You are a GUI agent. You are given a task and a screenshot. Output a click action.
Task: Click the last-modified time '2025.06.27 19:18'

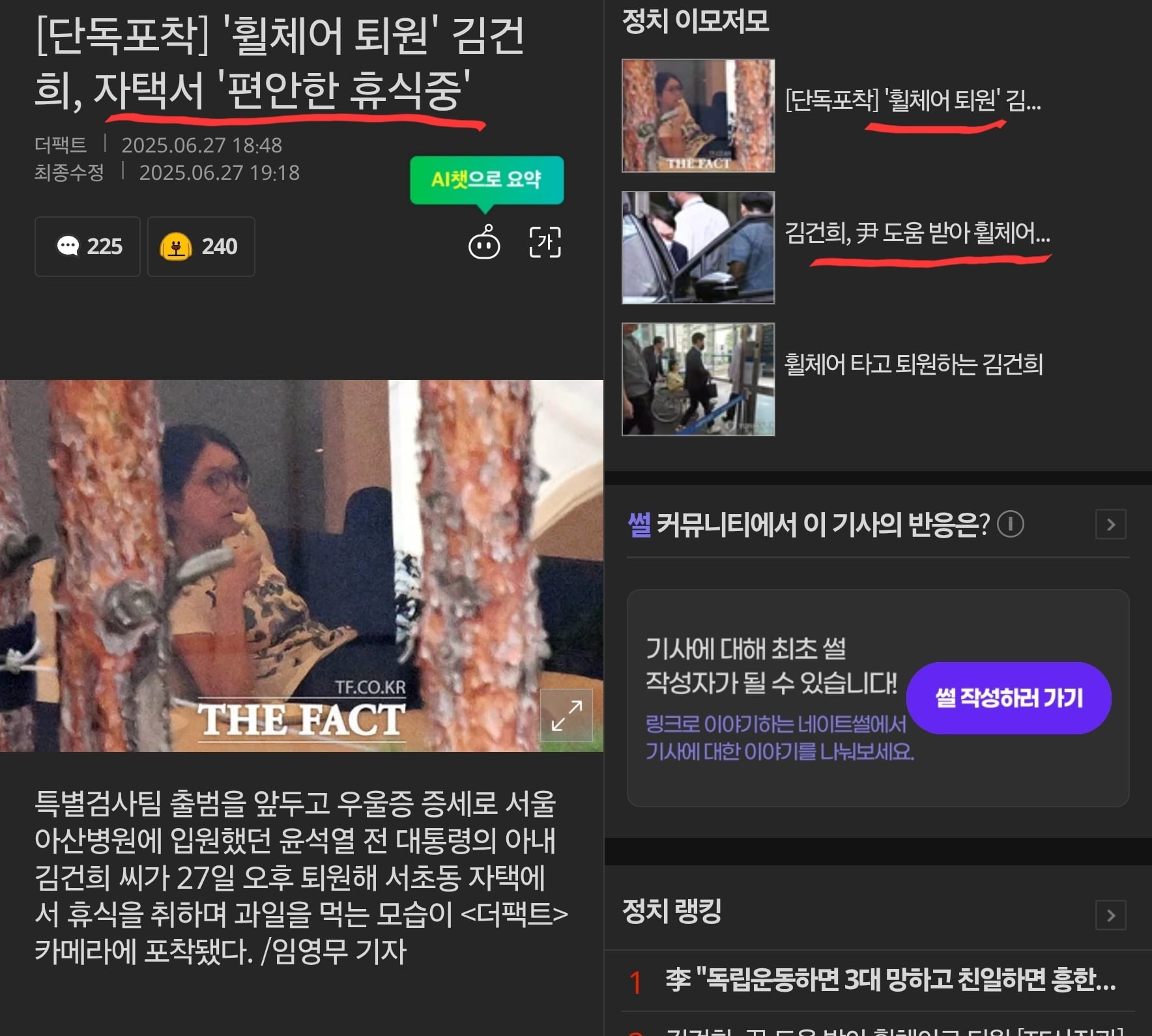pos(220,173)
